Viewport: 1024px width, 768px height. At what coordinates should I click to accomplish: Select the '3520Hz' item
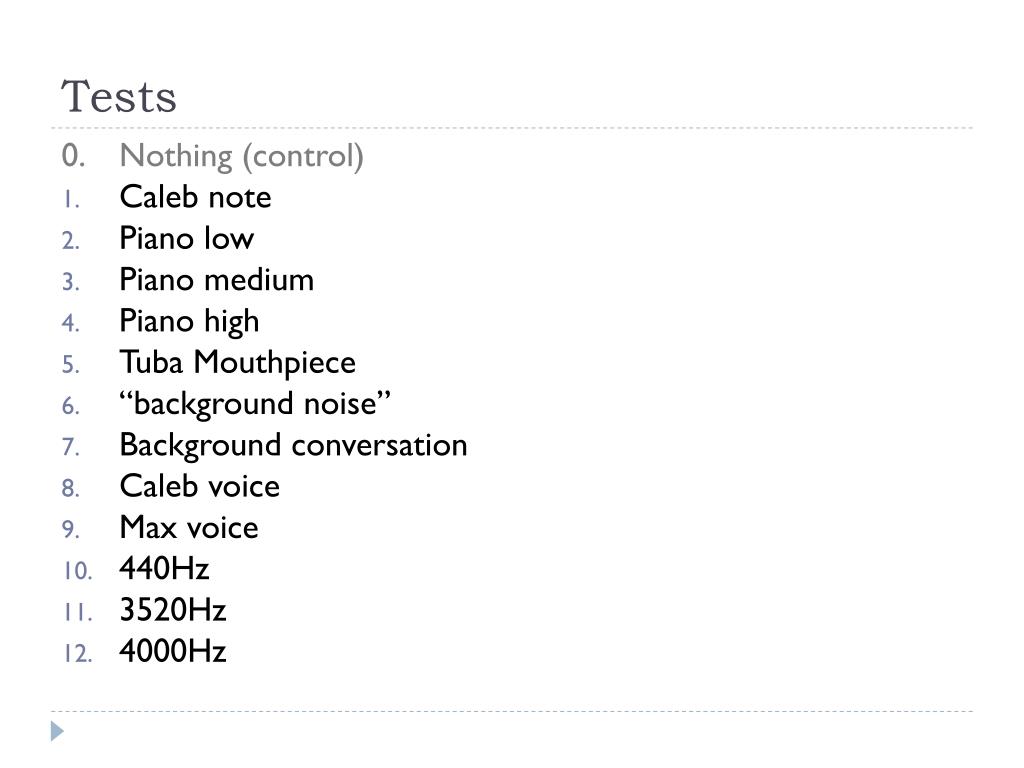coord(173,610)
